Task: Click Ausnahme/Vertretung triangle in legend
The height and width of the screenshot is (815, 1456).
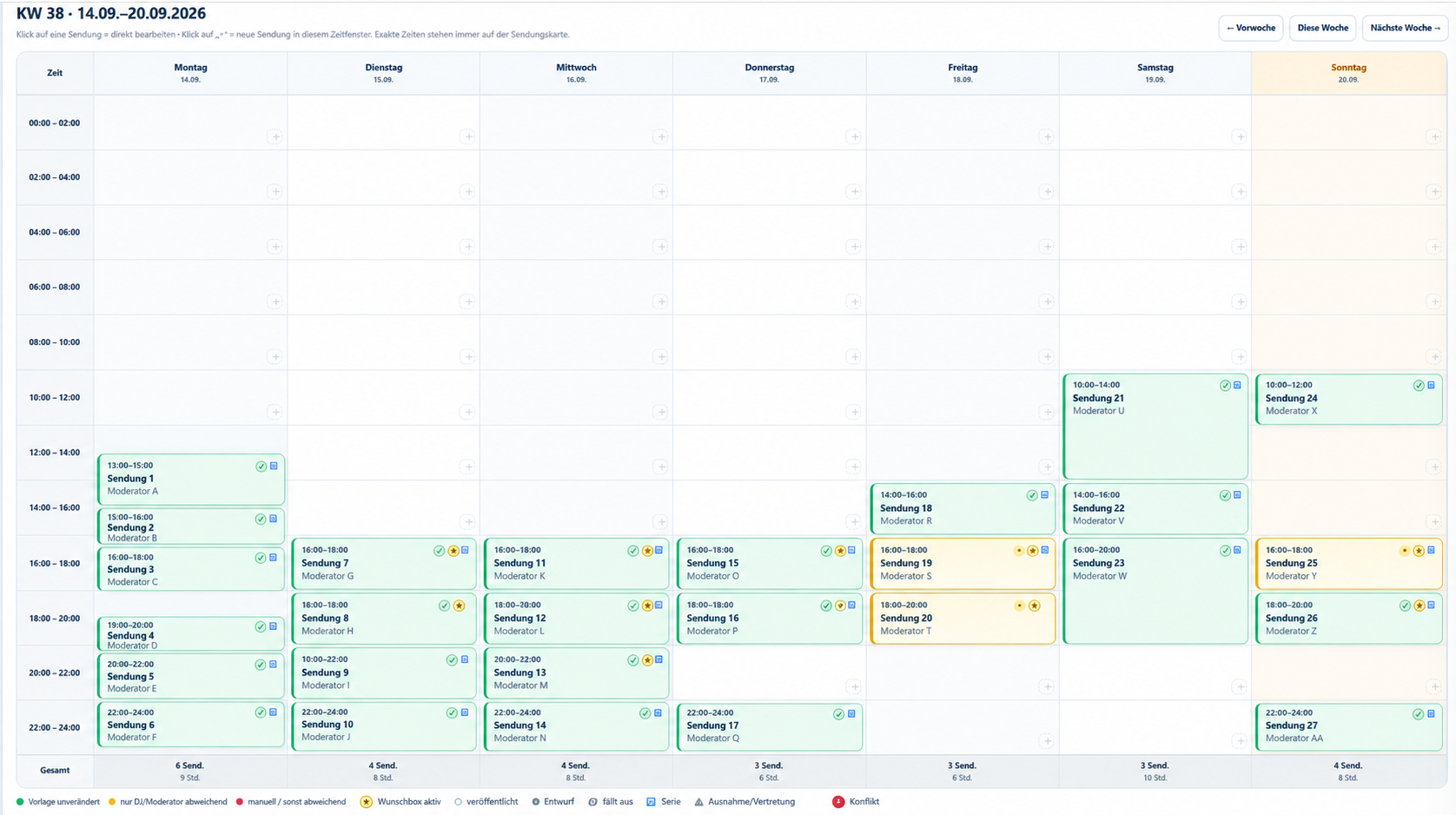Action: click(x=698, y=802)
